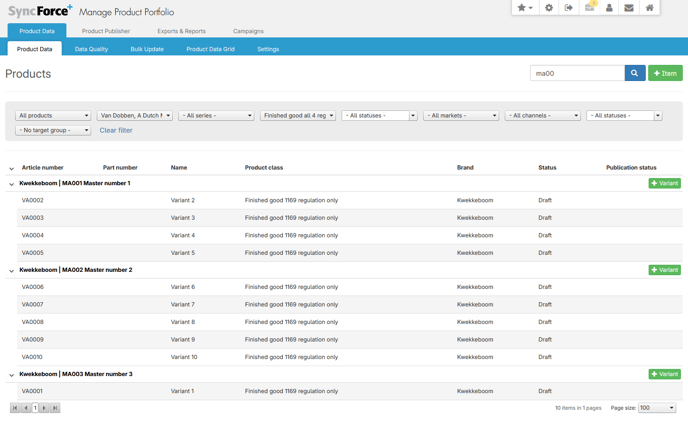Select the Variant 9 name cell
This screenshot has width=688, height=422.
(183, 340)
